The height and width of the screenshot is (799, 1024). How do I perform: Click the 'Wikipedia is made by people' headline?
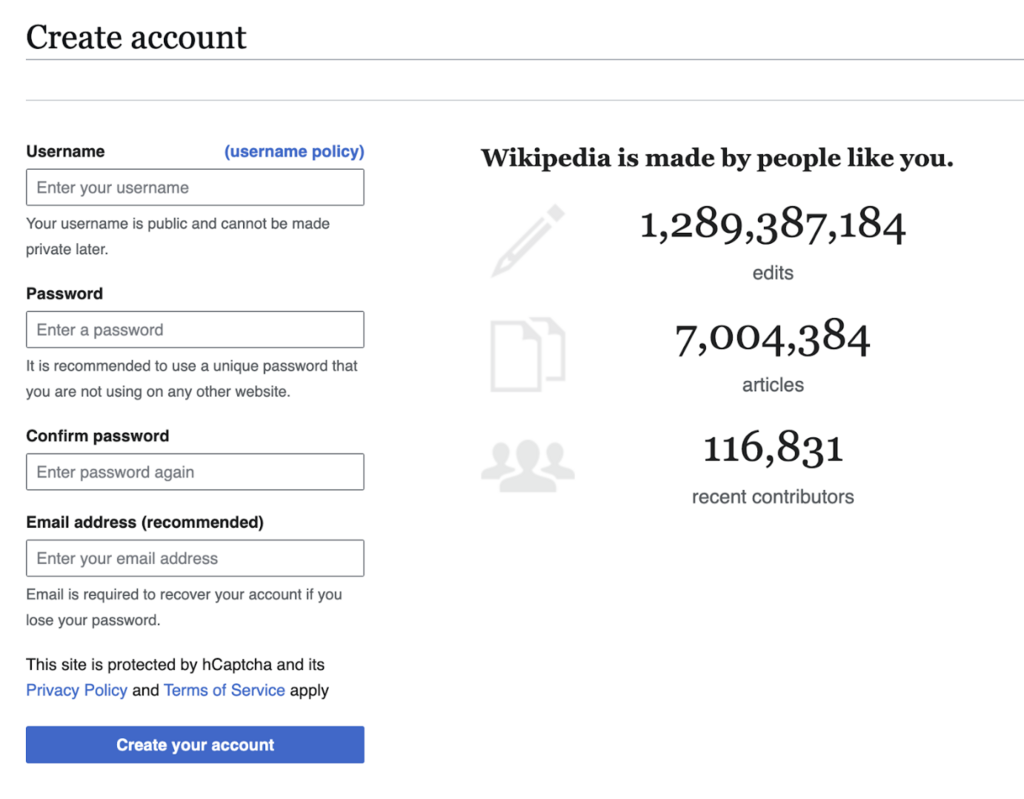pos(717,158)
